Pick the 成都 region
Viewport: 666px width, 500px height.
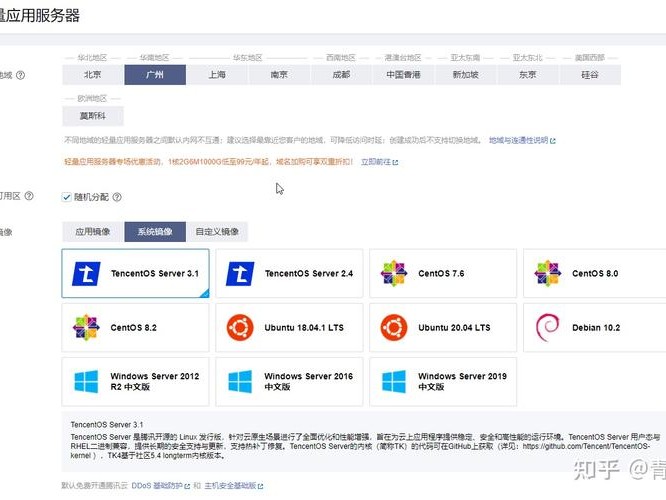pyautogui.click(x=341, y=75)
